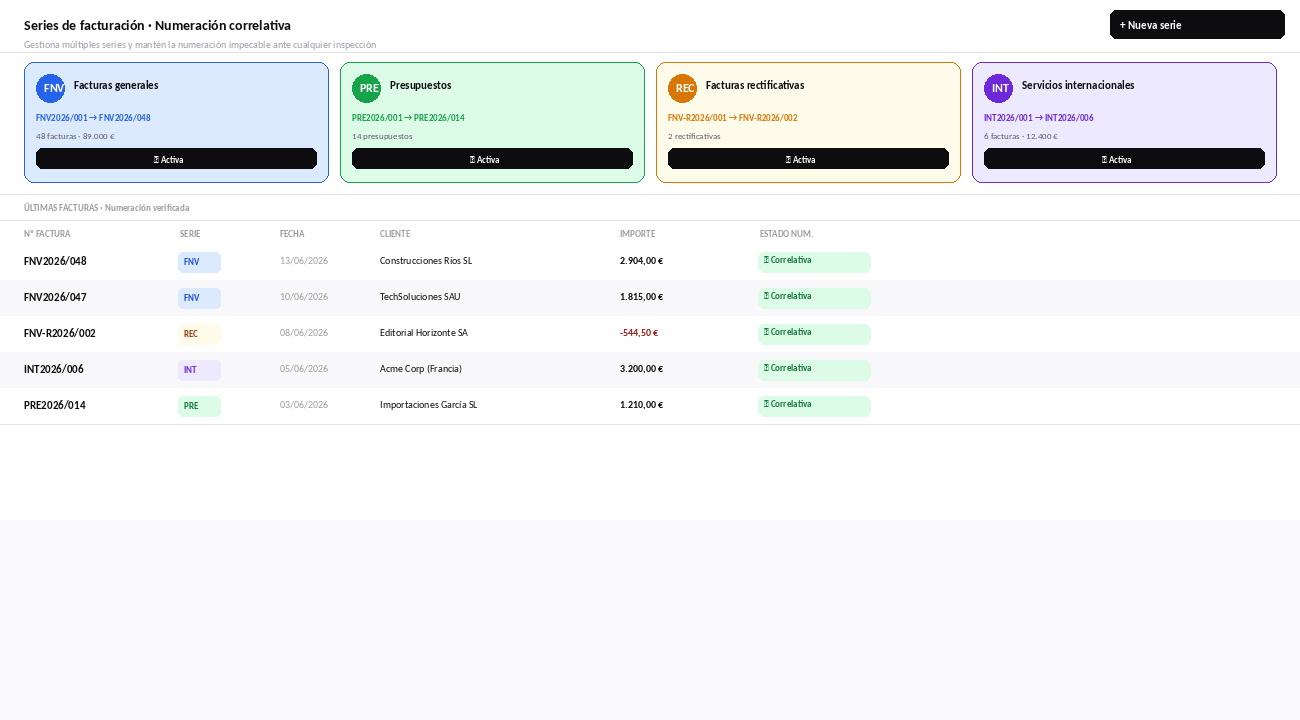The width and height of the screenshot is (1300, 720).
Task: Toggle Activa on Presupuestos card
Action: click(x=492, y=159)
